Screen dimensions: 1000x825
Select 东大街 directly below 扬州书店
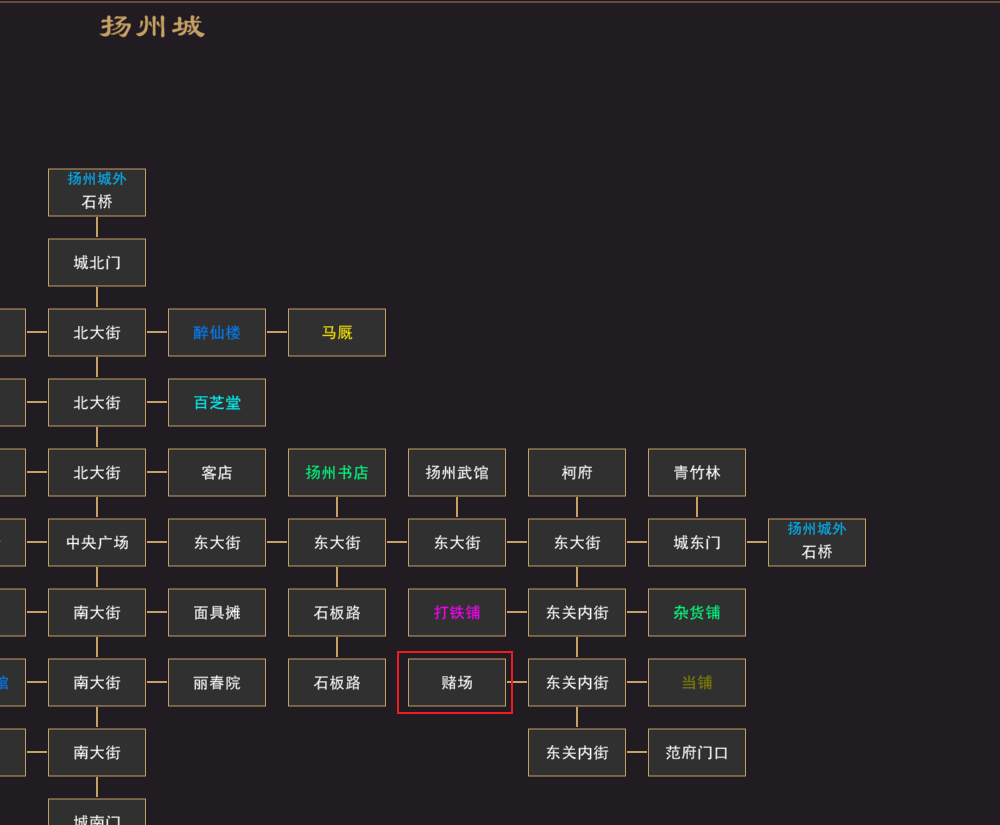(337, 543)
